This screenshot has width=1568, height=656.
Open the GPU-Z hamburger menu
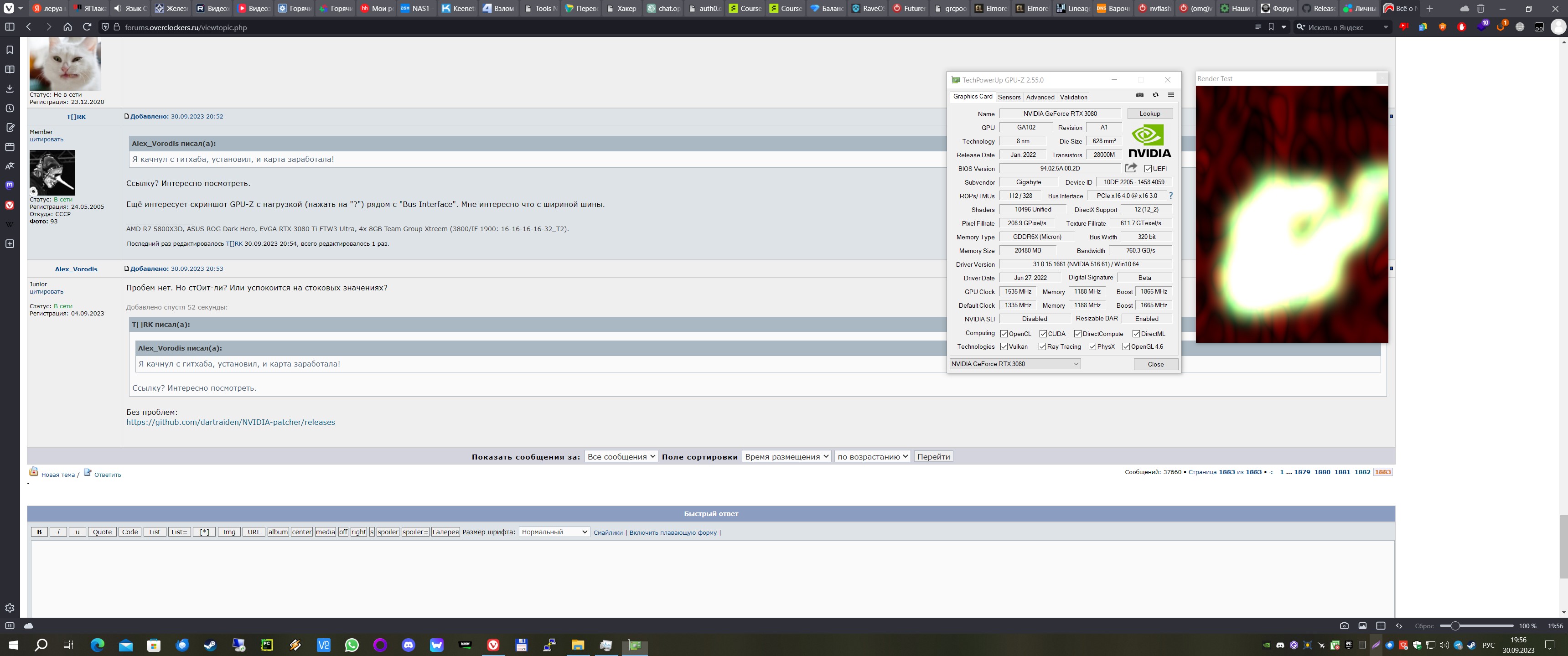pyautogui.click(x=1170, y=95)
